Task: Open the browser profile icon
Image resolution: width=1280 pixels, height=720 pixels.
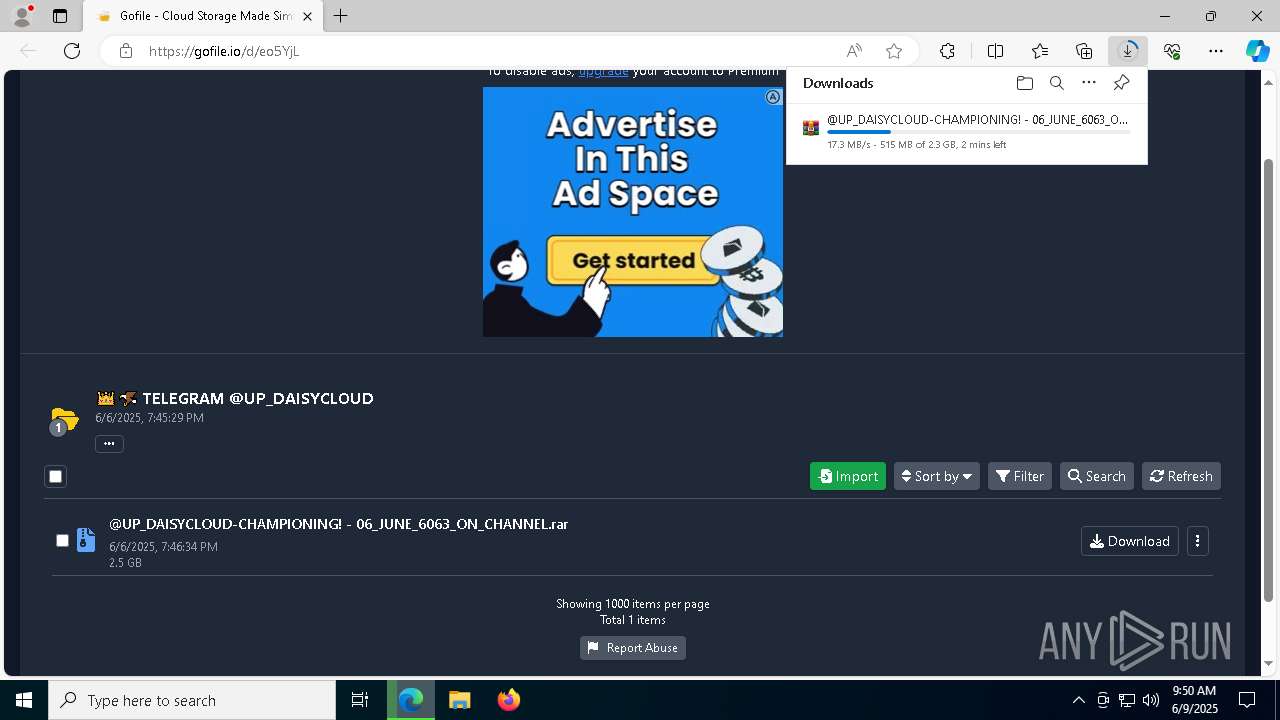Action: 22,16
